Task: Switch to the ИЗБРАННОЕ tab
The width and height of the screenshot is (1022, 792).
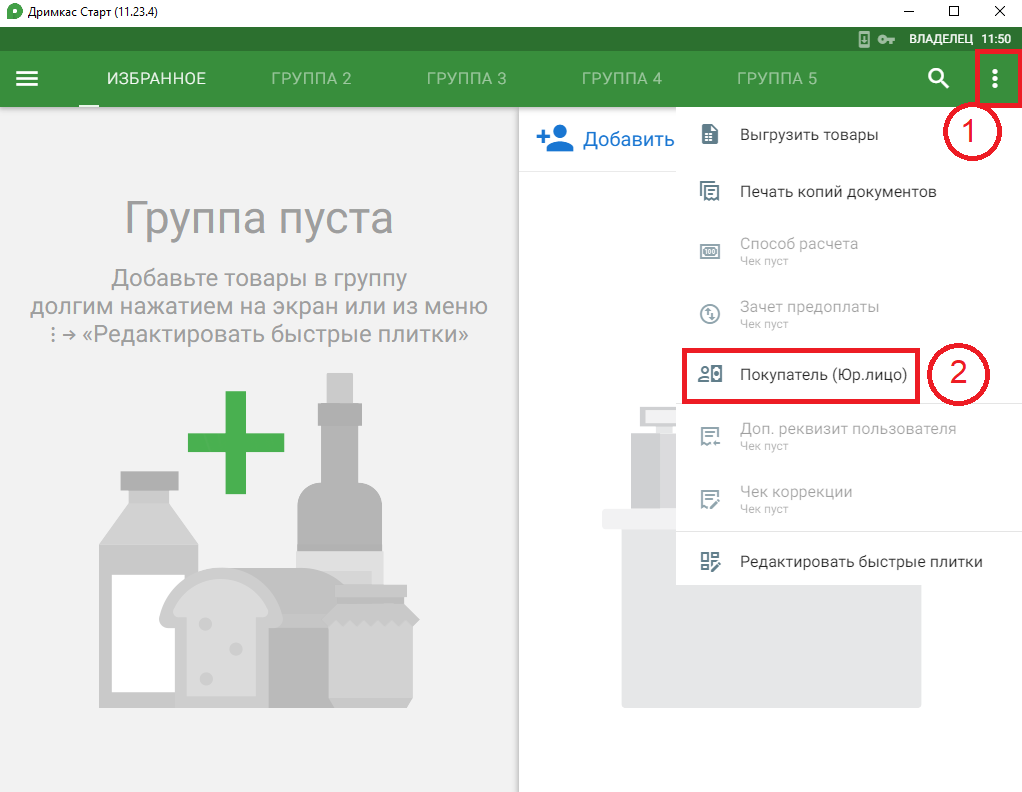Action: pyautogui.click(x=156, y=79)
